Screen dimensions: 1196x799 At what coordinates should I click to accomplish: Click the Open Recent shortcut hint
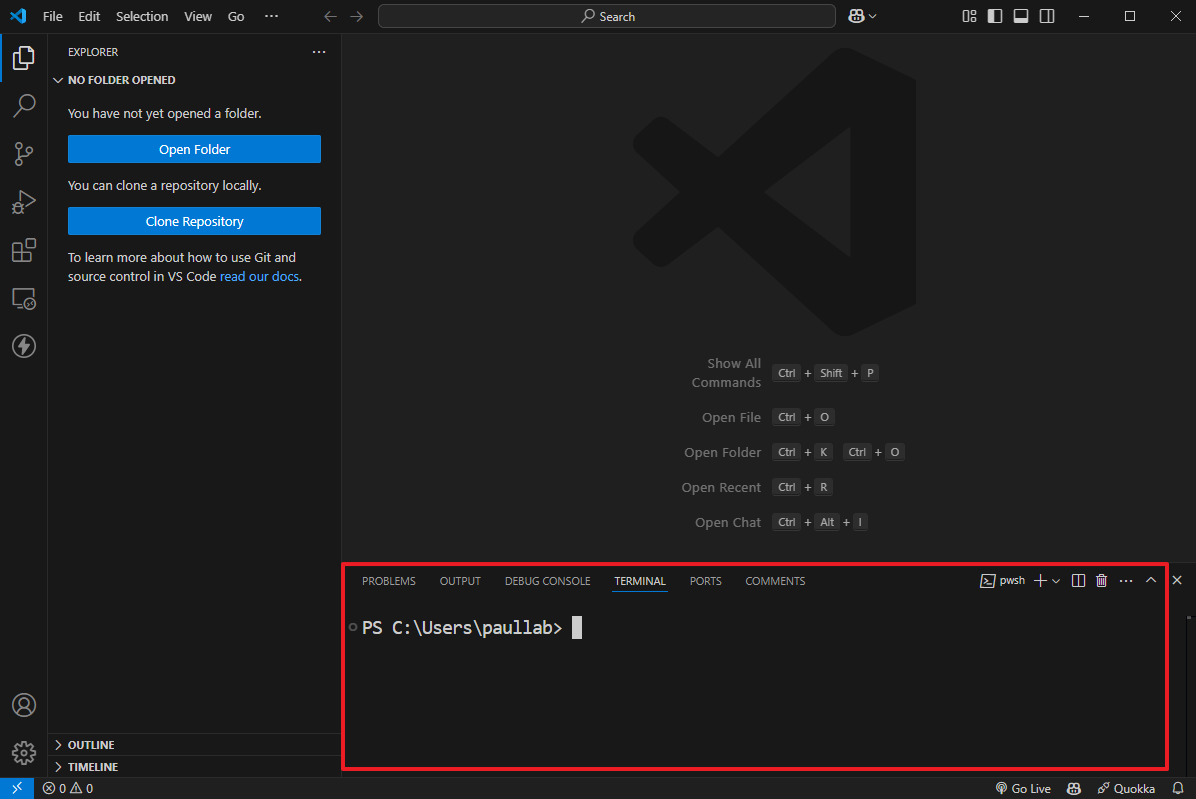point(757,487)
